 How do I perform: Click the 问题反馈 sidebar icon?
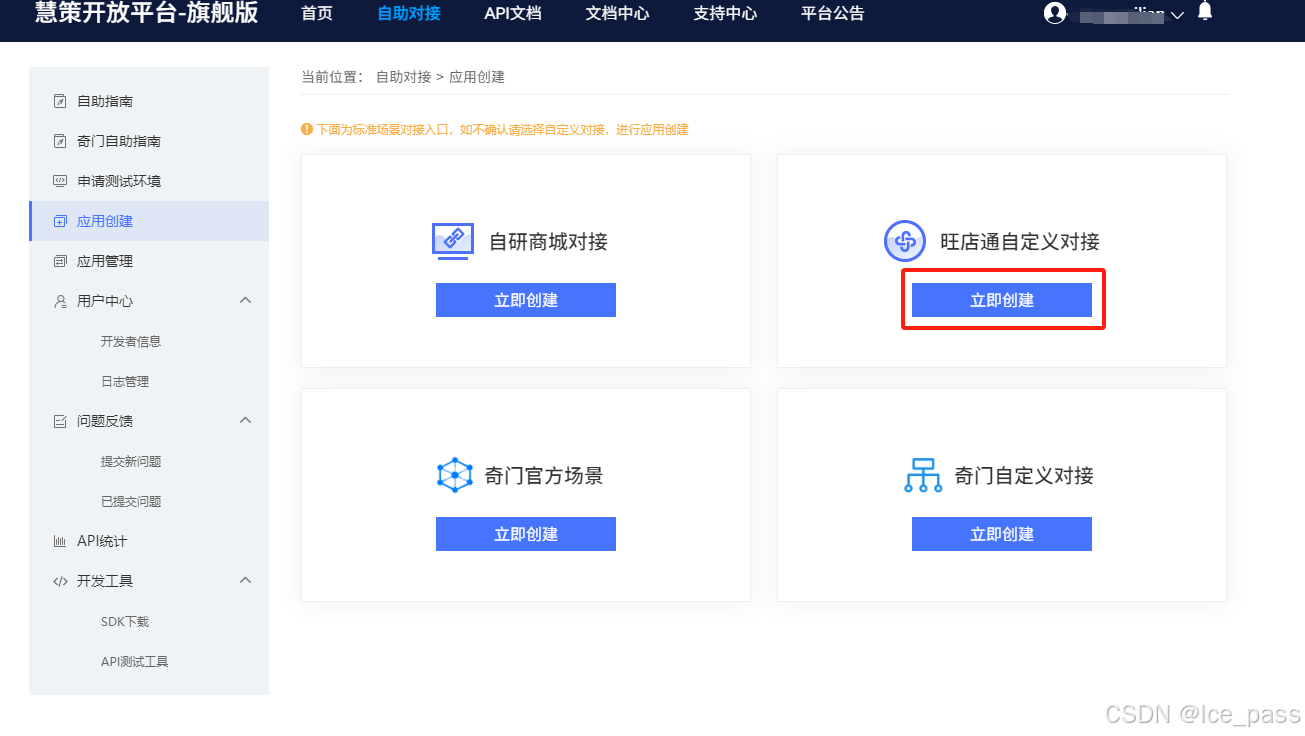(x=59, y=421)
